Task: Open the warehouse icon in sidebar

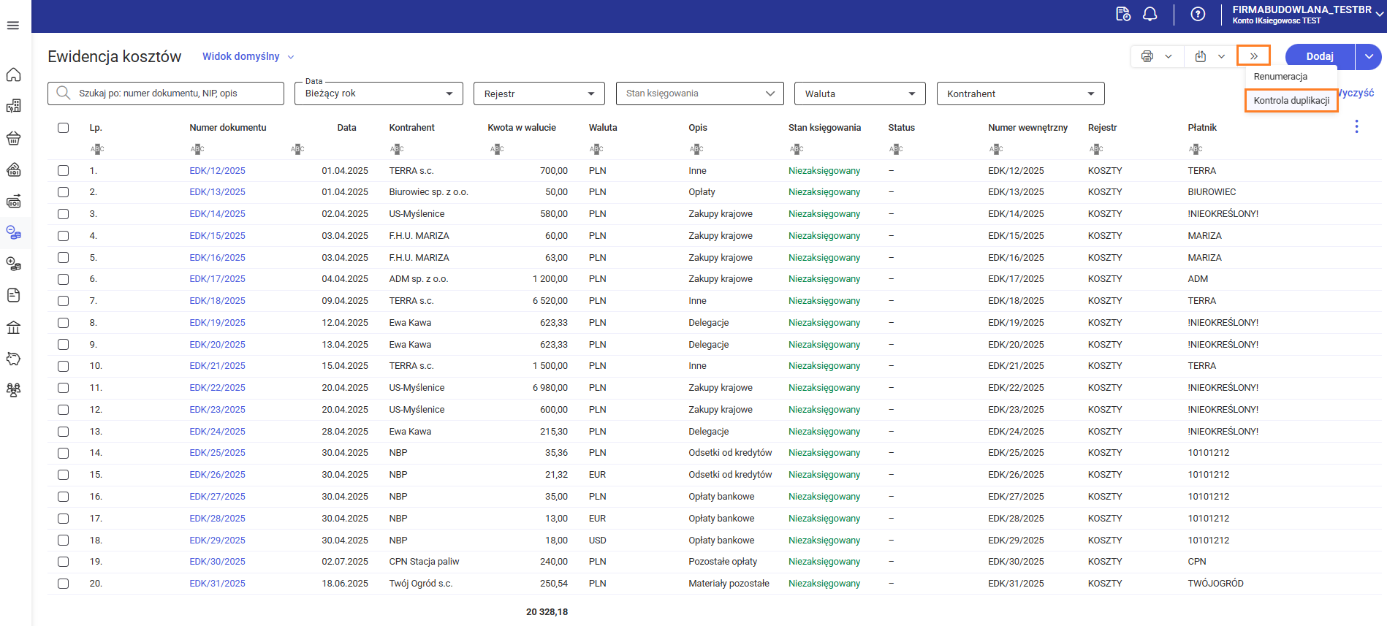Action: pyautogui.click(x=14, y=169)
